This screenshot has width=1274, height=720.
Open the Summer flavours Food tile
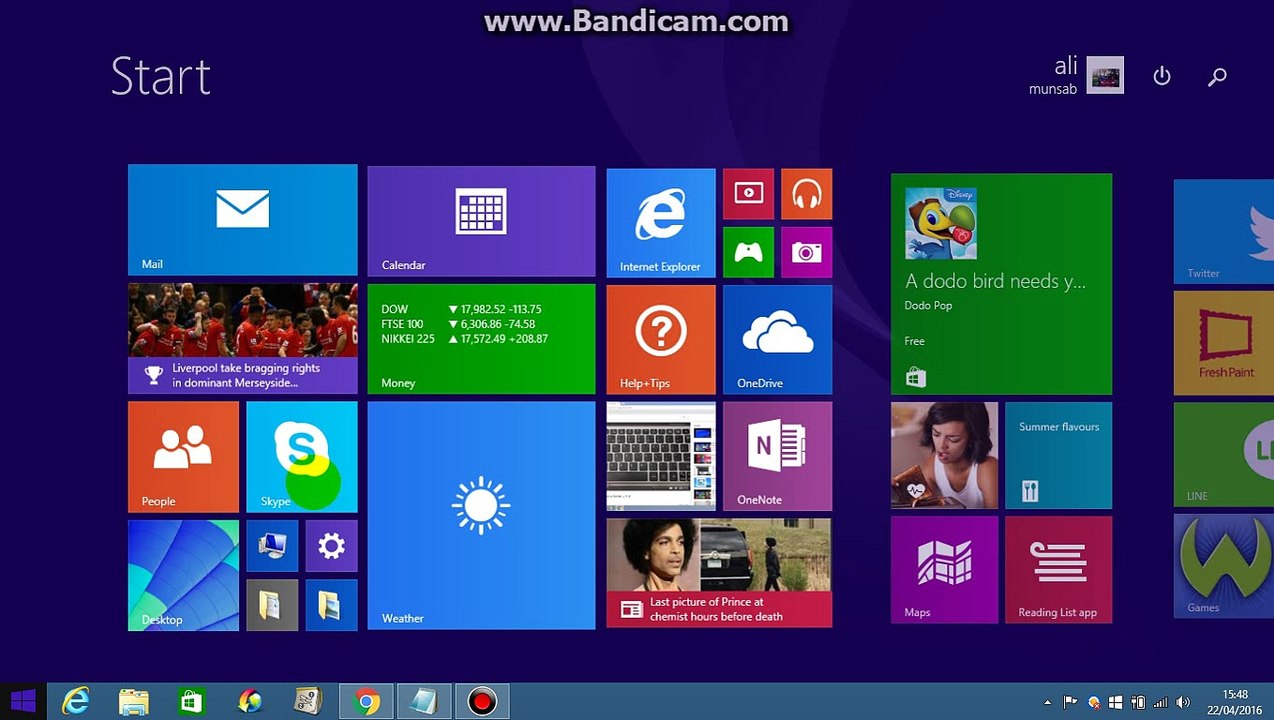[x=1058, y=456]
